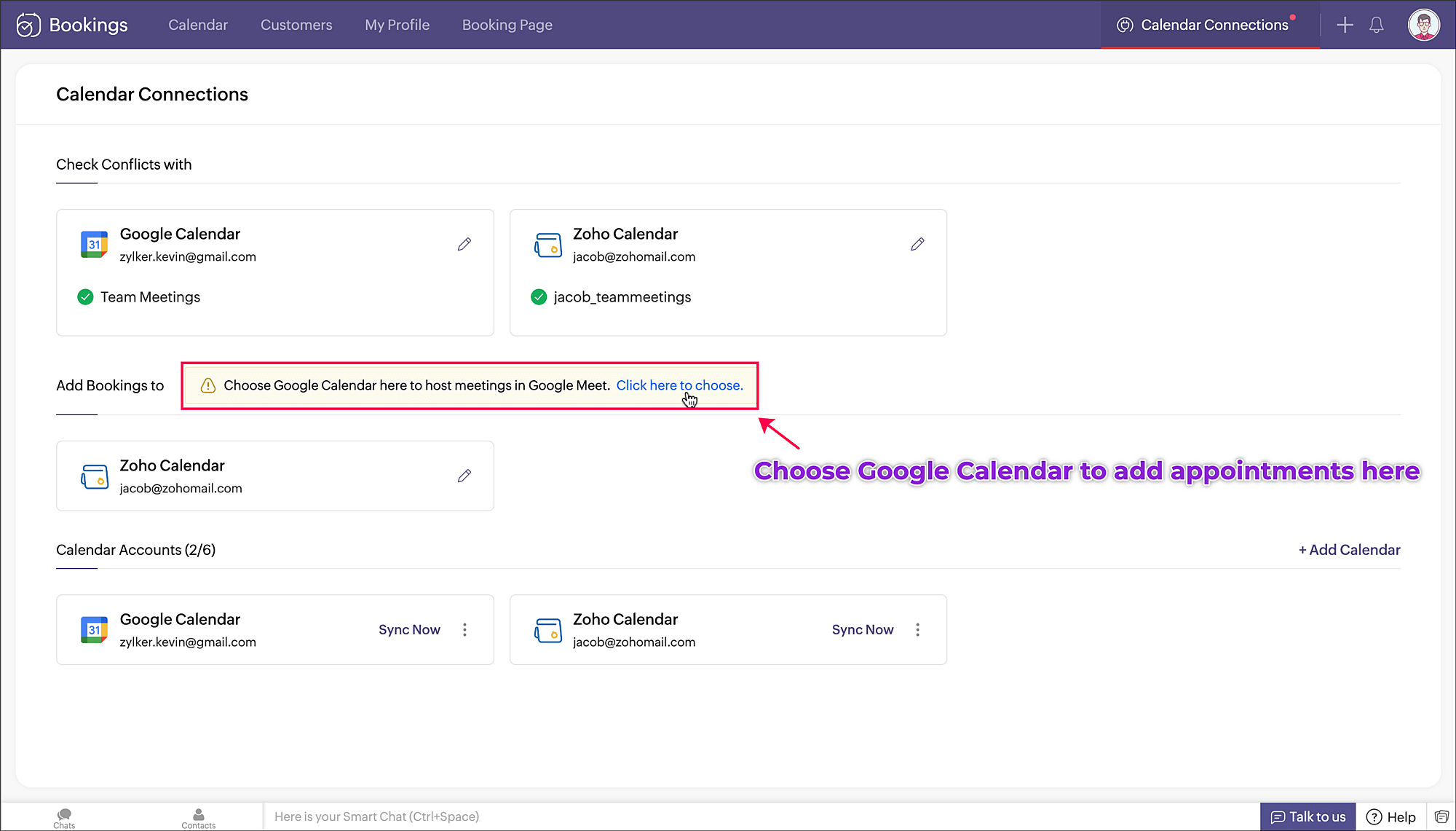
Task: Click the Zoho Calendar icon in Calendar Accounts
Action: point(548,630)
